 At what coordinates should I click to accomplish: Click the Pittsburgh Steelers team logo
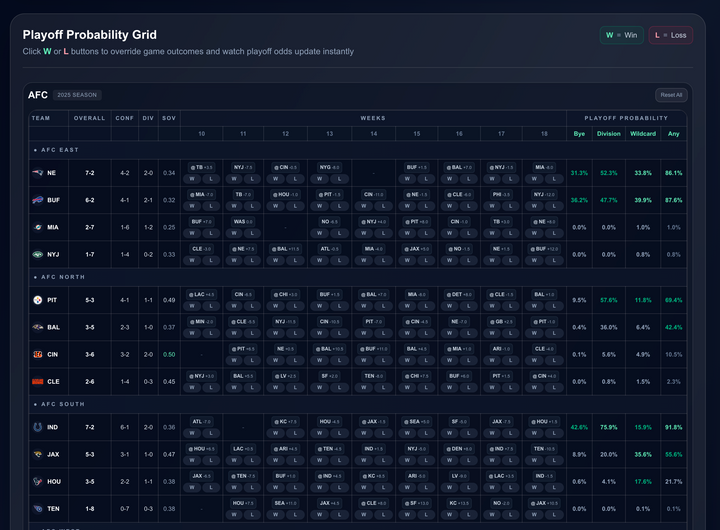point(38,299)
